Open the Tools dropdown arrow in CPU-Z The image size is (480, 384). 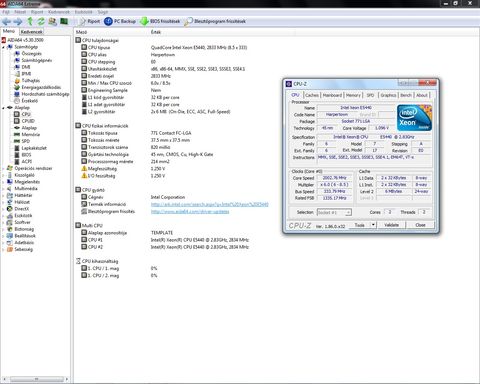[x=374, y=225]
